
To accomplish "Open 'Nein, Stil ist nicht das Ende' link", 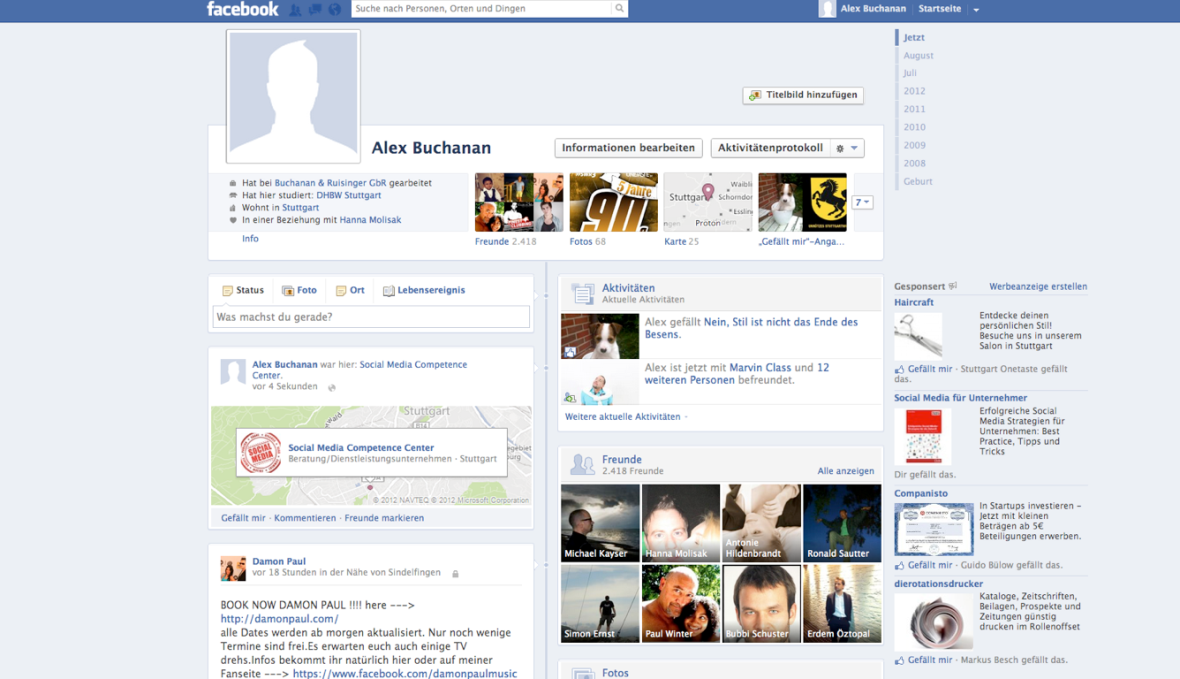I will [751, 327].
